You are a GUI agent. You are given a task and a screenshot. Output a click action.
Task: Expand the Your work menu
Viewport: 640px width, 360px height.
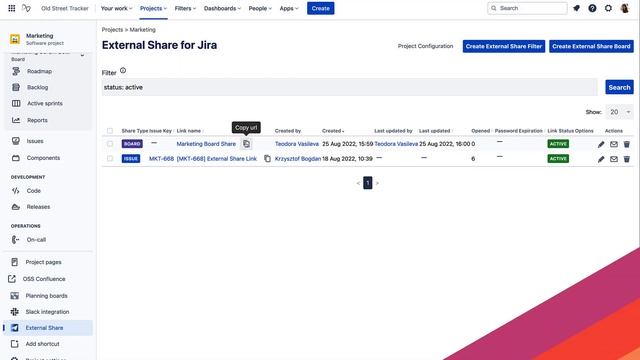click(116, 8)
